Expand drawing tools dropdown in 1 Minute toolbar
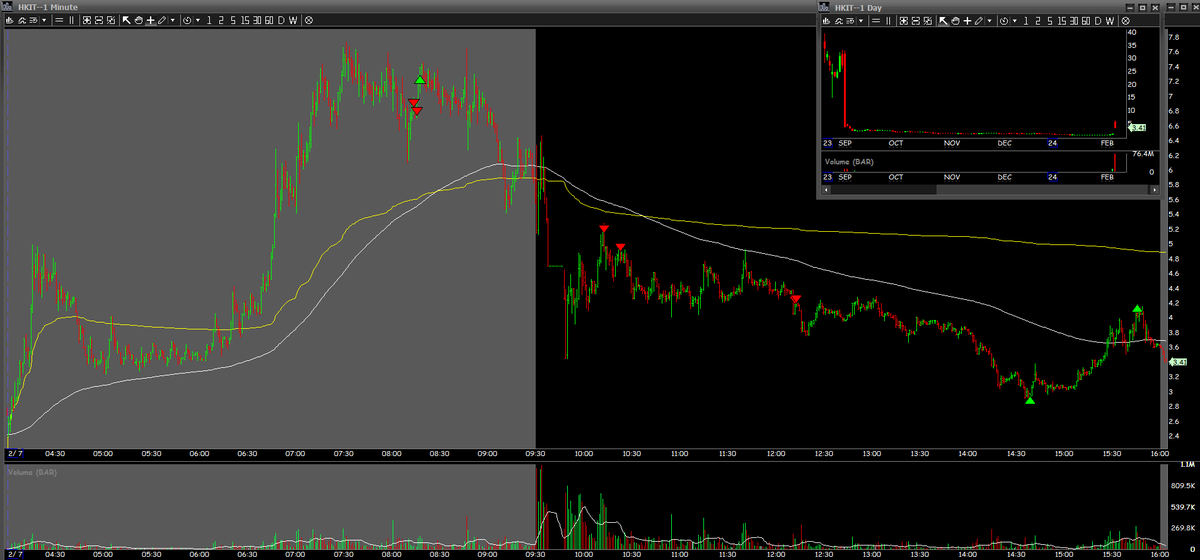Screen dimensions: 1200x560 (x=173, y=20)
